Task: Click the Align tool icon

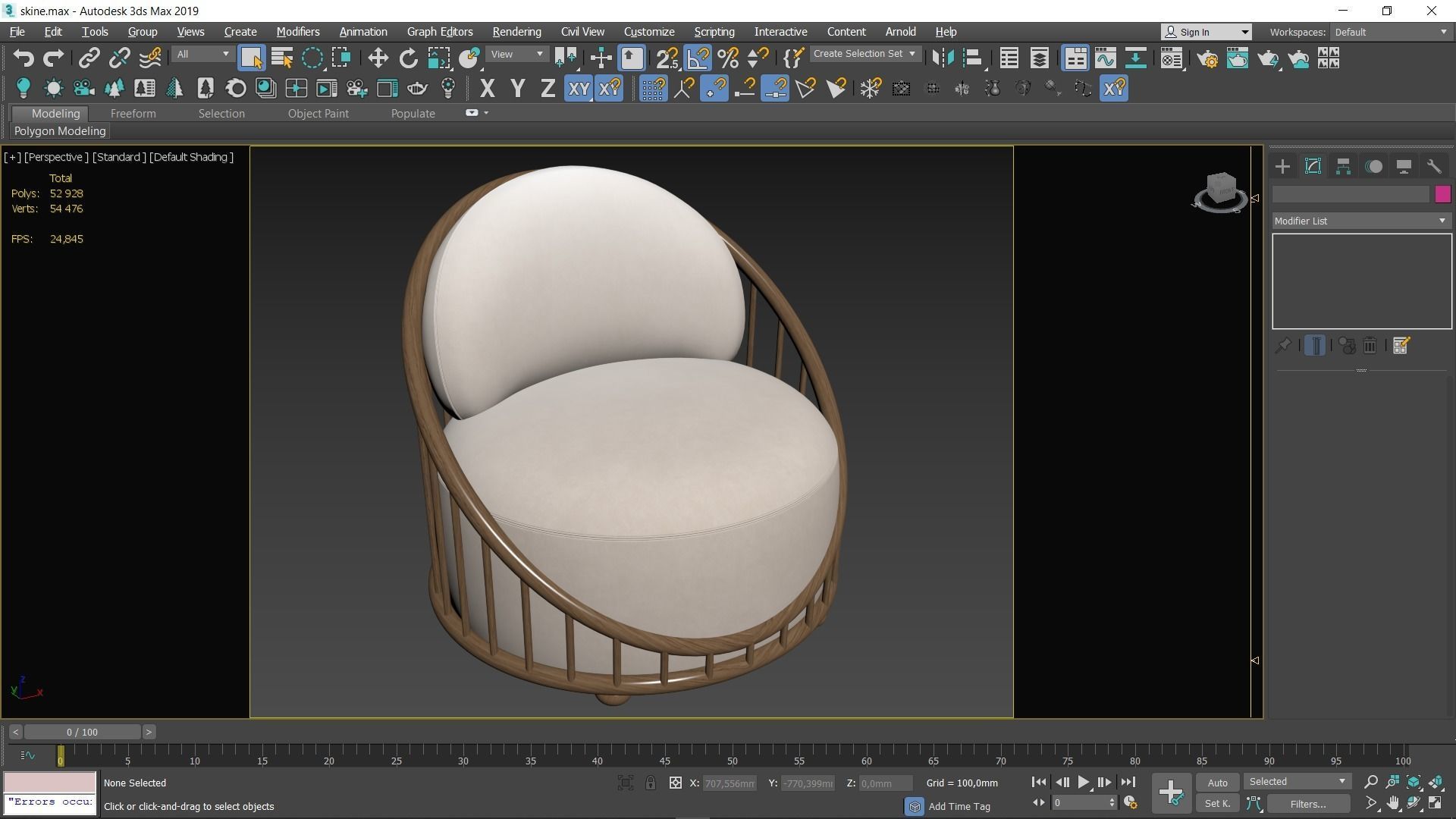Action: coord(973,58)
